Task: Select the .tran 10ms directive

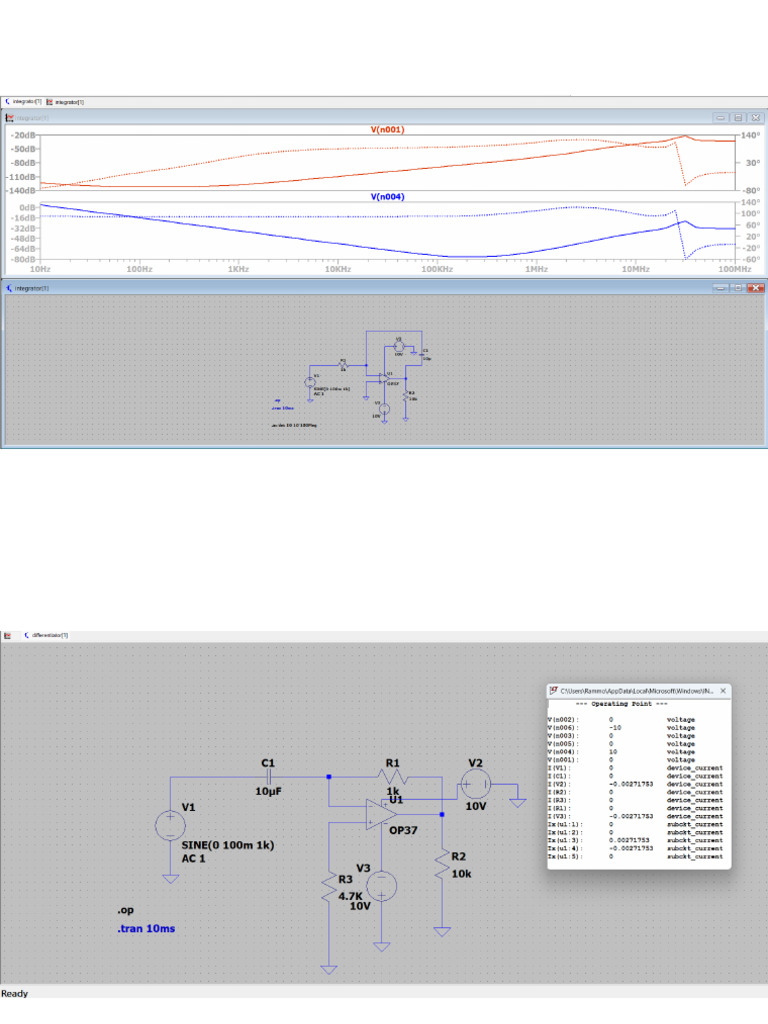Action: point(146,928)
